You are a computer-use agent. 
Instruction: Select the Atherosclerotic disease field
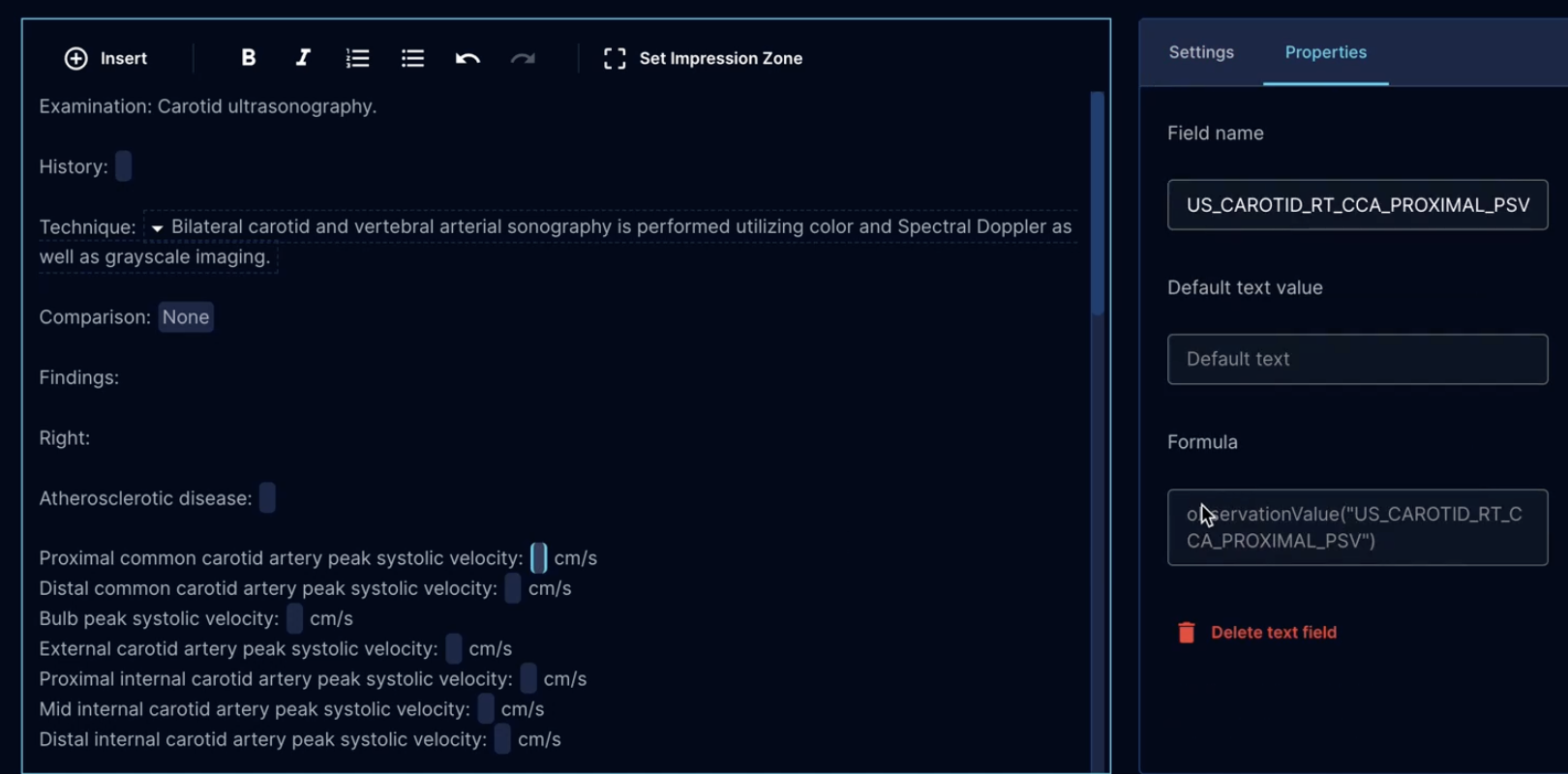pos(267,498)
